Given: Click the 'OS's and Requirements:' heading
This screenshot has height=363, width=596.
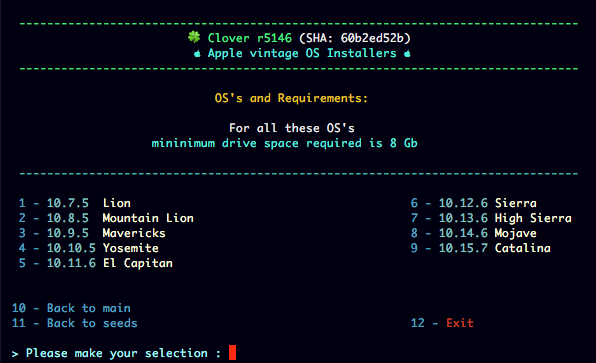Looking at the screenshot, I should pyautogui.click(x=292, y=98).
